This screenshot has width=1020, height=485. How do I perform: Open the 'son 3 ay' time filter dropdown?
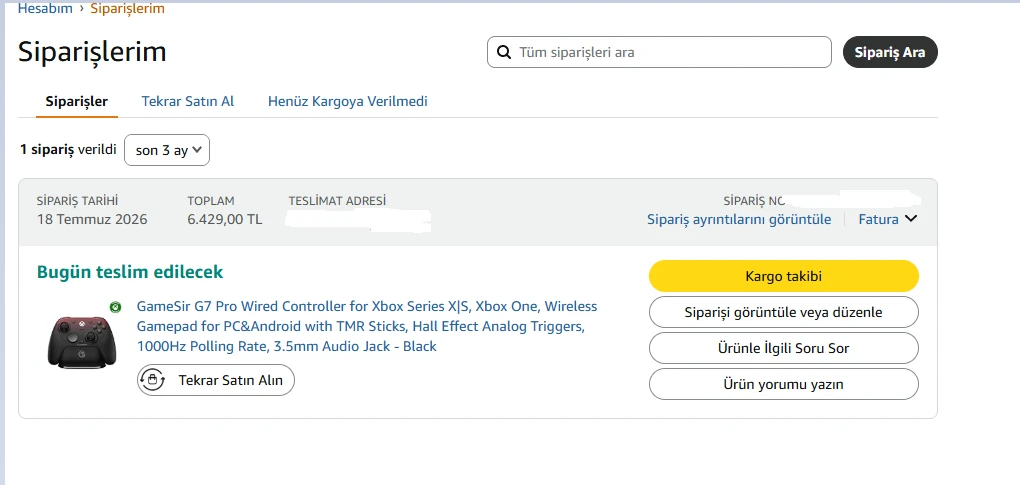(167, 150)
